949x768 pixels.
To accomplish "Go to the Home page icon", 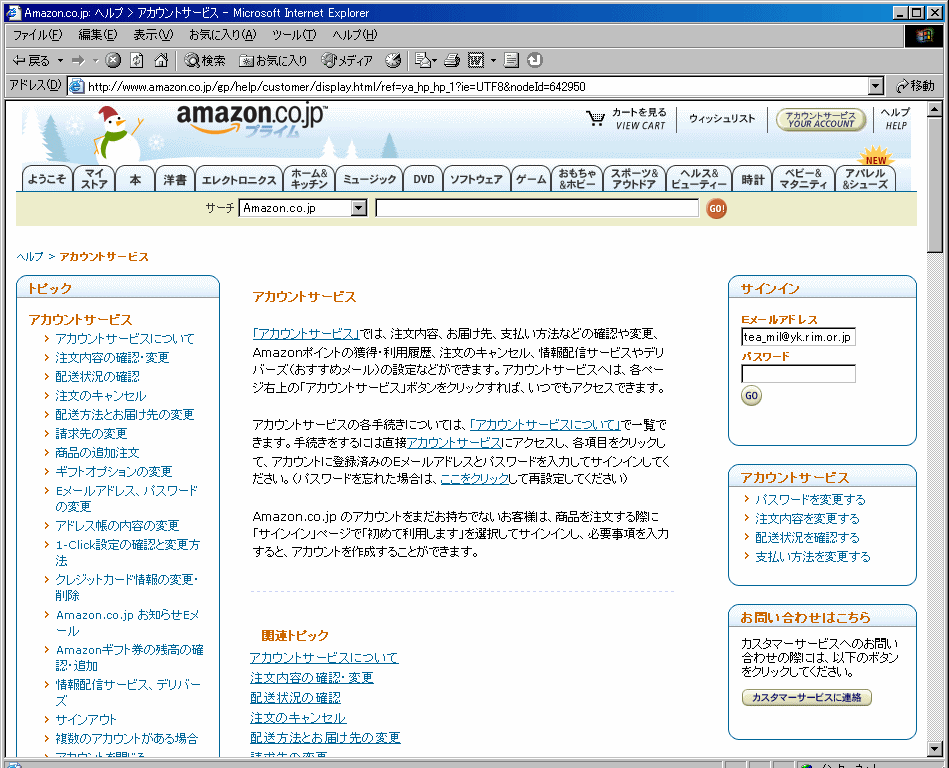I will [161, 60].
